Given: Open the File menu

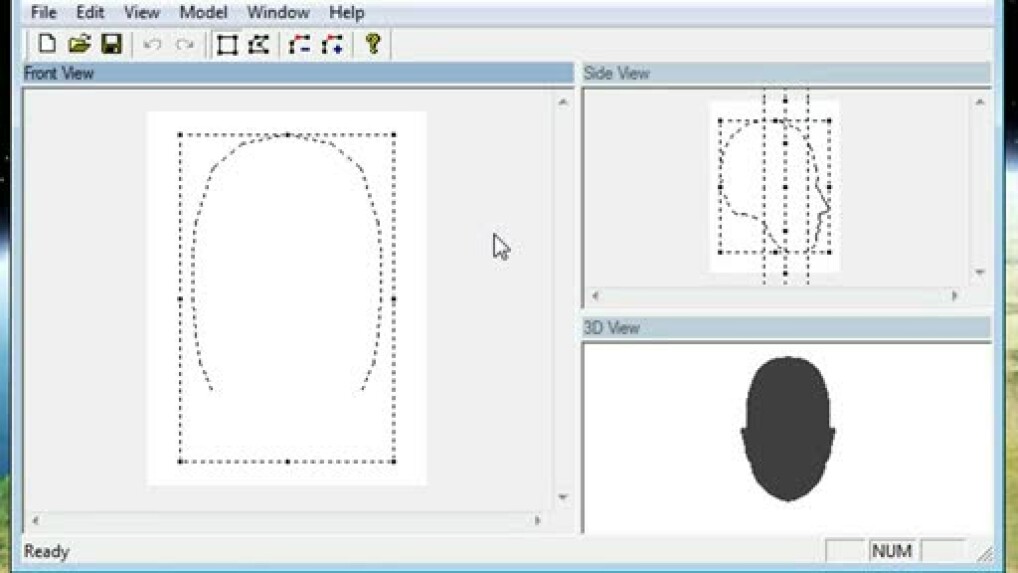Looking at the screenshot, I should [x=43, y=13].
